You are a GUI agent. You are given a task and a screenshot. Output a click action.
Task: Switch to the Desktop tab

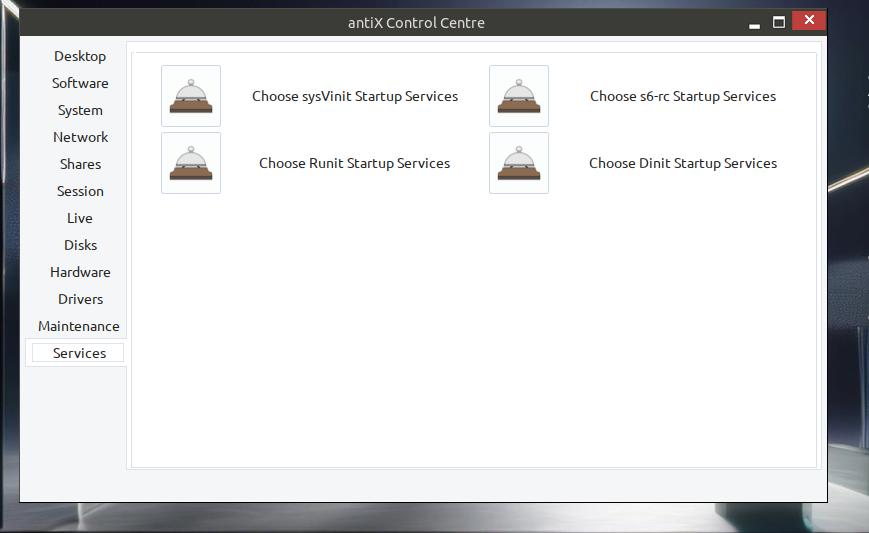click(x=80, y=57)
